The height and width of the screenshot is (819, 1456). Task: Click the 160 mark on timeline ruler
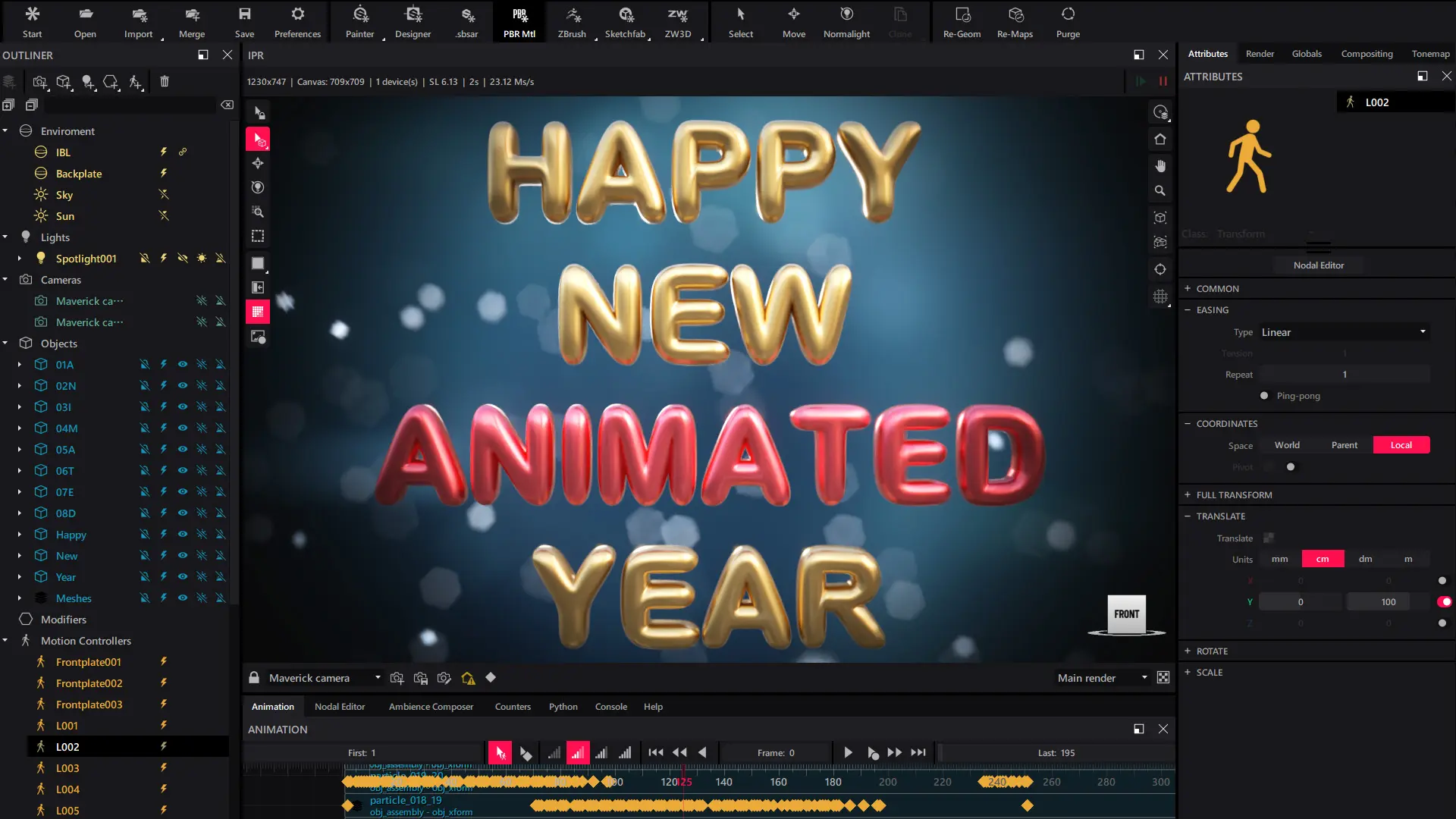[x=779, y=782]
